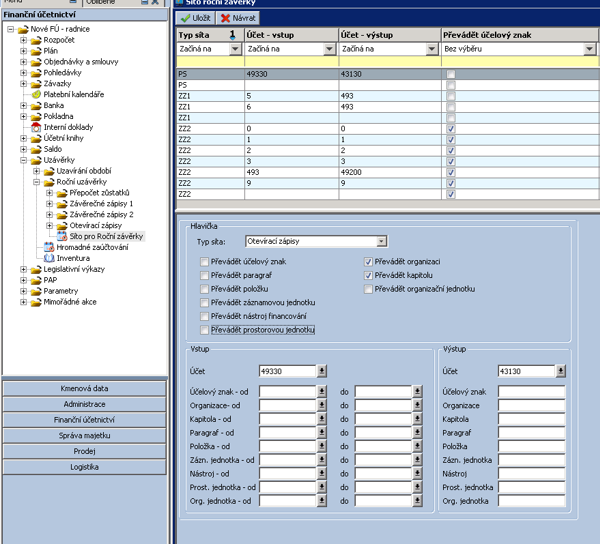Screen dimensions: 600x544
Task: Click the Interní doklady document icon
Action: pyautogui.click(x=36, y=127)
